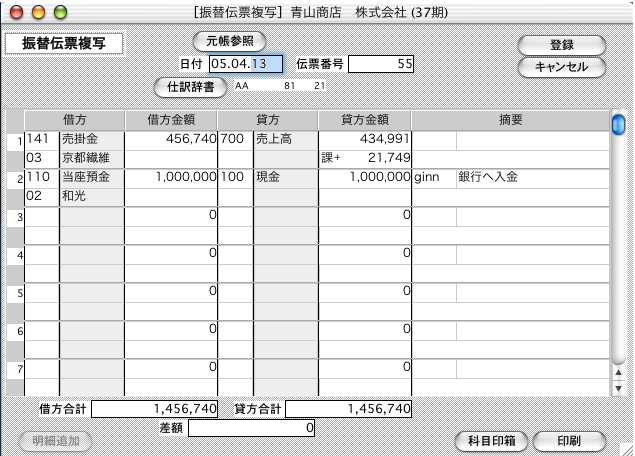
Task: Click the 元帳参照 button
Action: [229, 42]
